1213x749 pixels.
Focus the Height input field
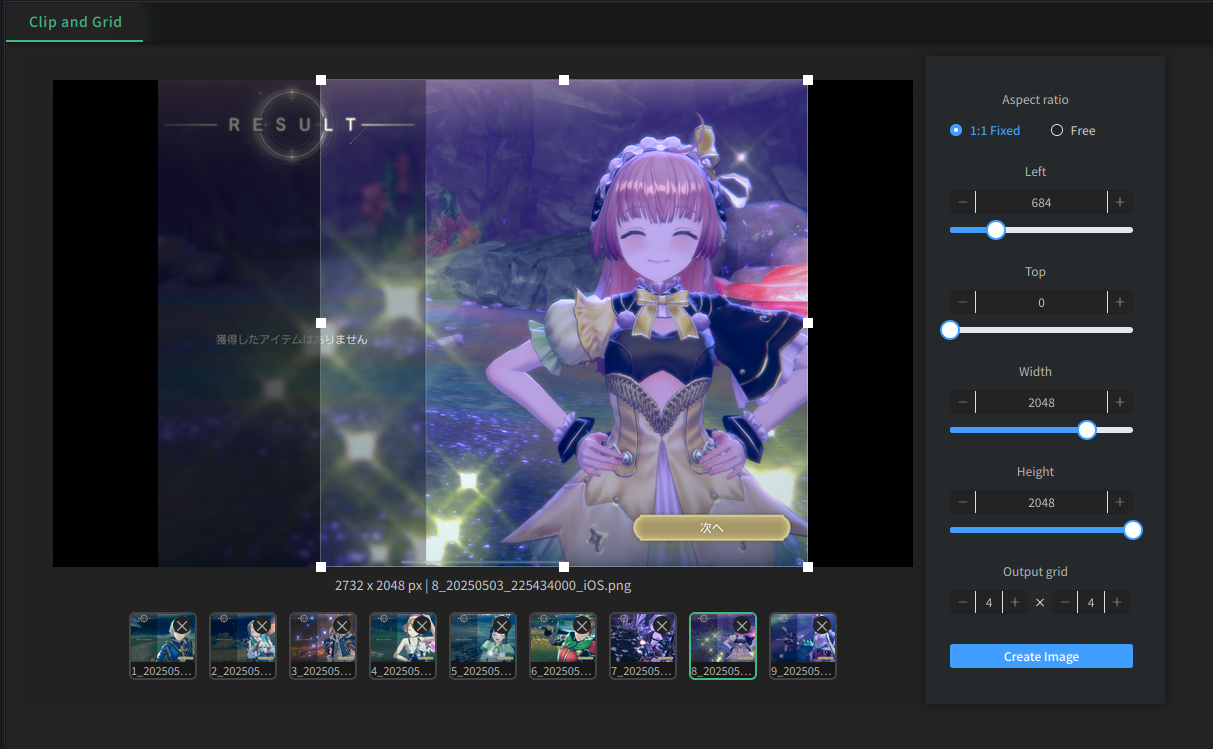click(x=1041, y=503)
